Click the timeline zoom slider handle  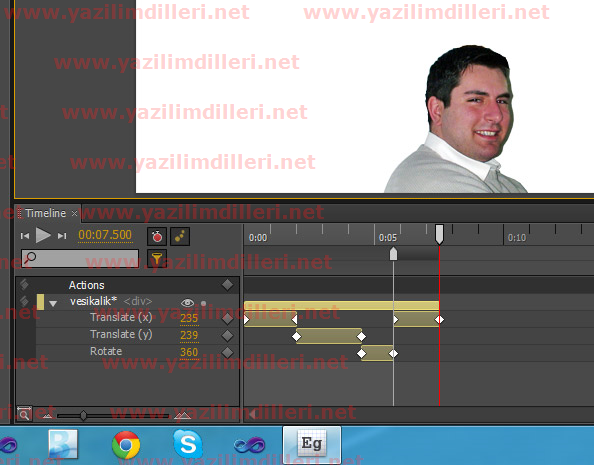(83, 416)
